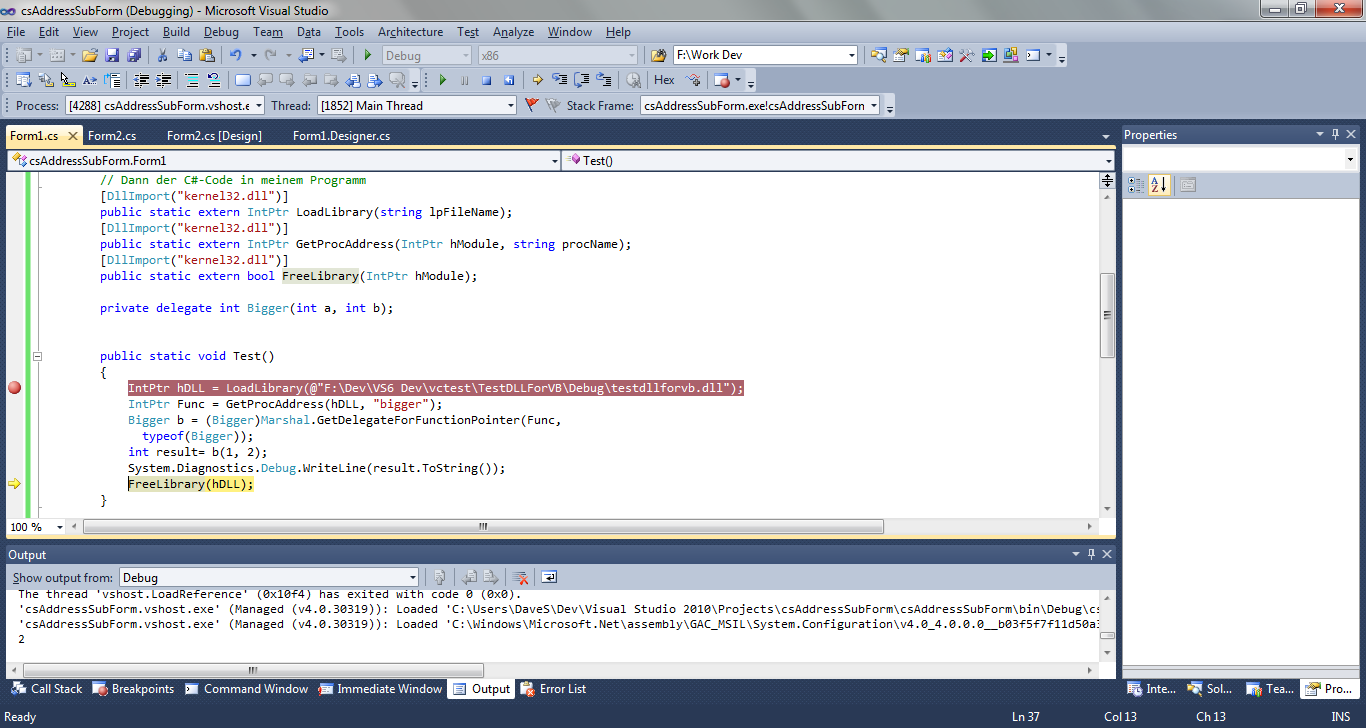Click the code editor horizontal scrollbar

point(483,527)
